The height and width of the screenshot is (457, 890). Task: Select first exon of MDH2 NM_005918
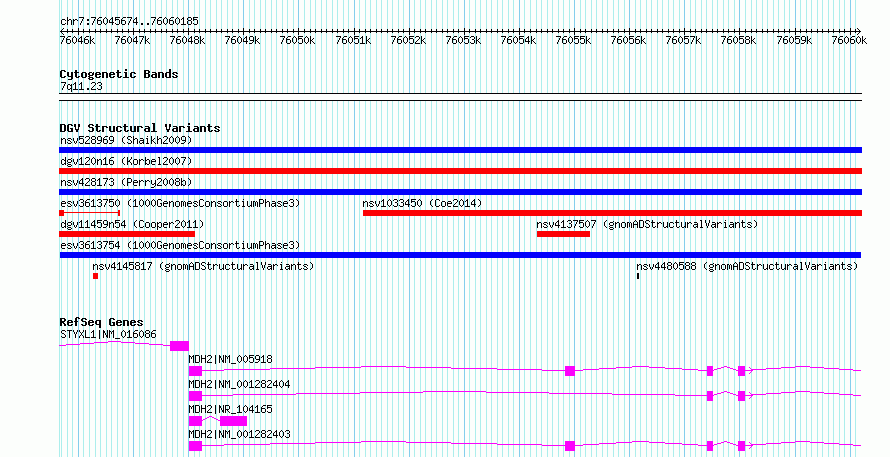195,371
